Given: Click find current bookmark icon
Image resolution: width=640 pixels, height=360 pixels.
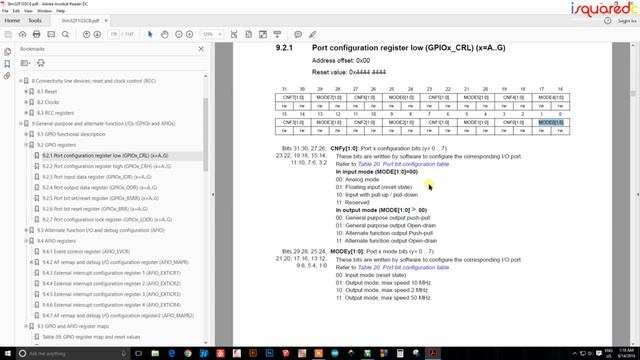Looking at the screenshot, I should (41, 63).
